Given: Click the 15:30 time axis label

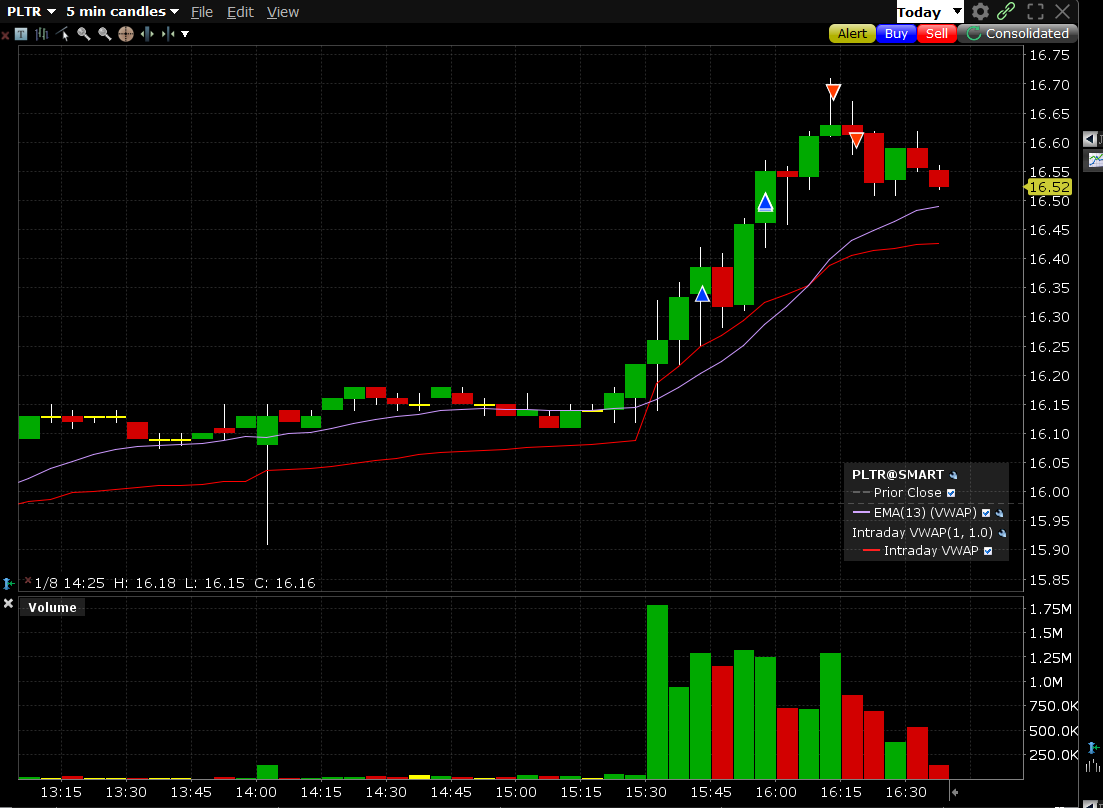Looking at the screenshot, I should [646, 793].
